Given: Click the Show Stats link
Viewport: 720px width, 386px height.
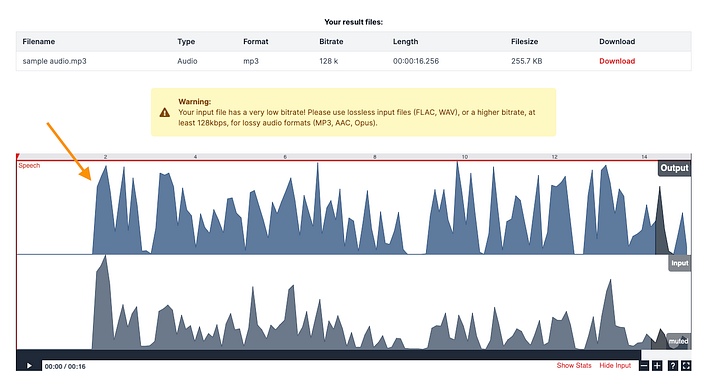Looking at the screenshot, I should [574, 365].
